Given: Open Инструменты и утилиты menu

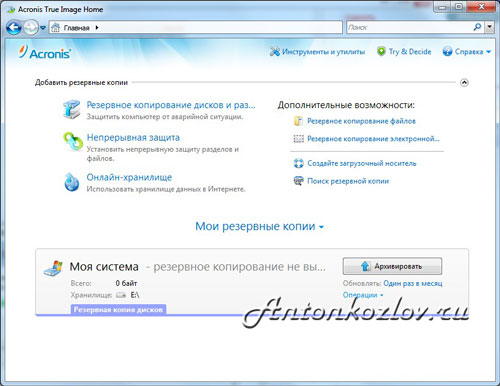Looking at the screenshot, I should [x=323, y=52].
